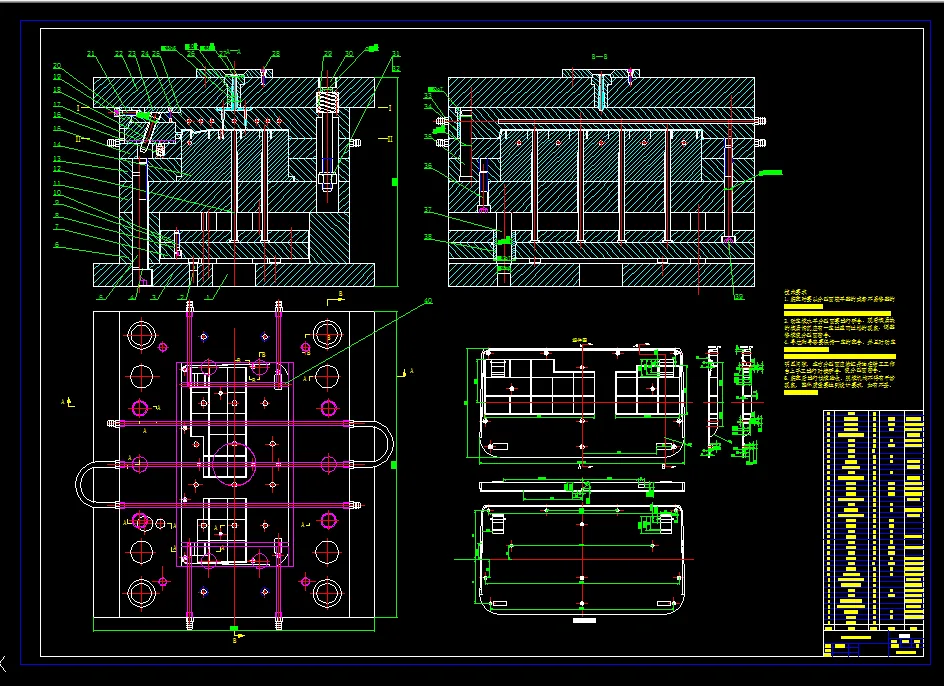Click part balloon number 39
The width and height of the screenshot is (944, 686).
click(738, 297)
